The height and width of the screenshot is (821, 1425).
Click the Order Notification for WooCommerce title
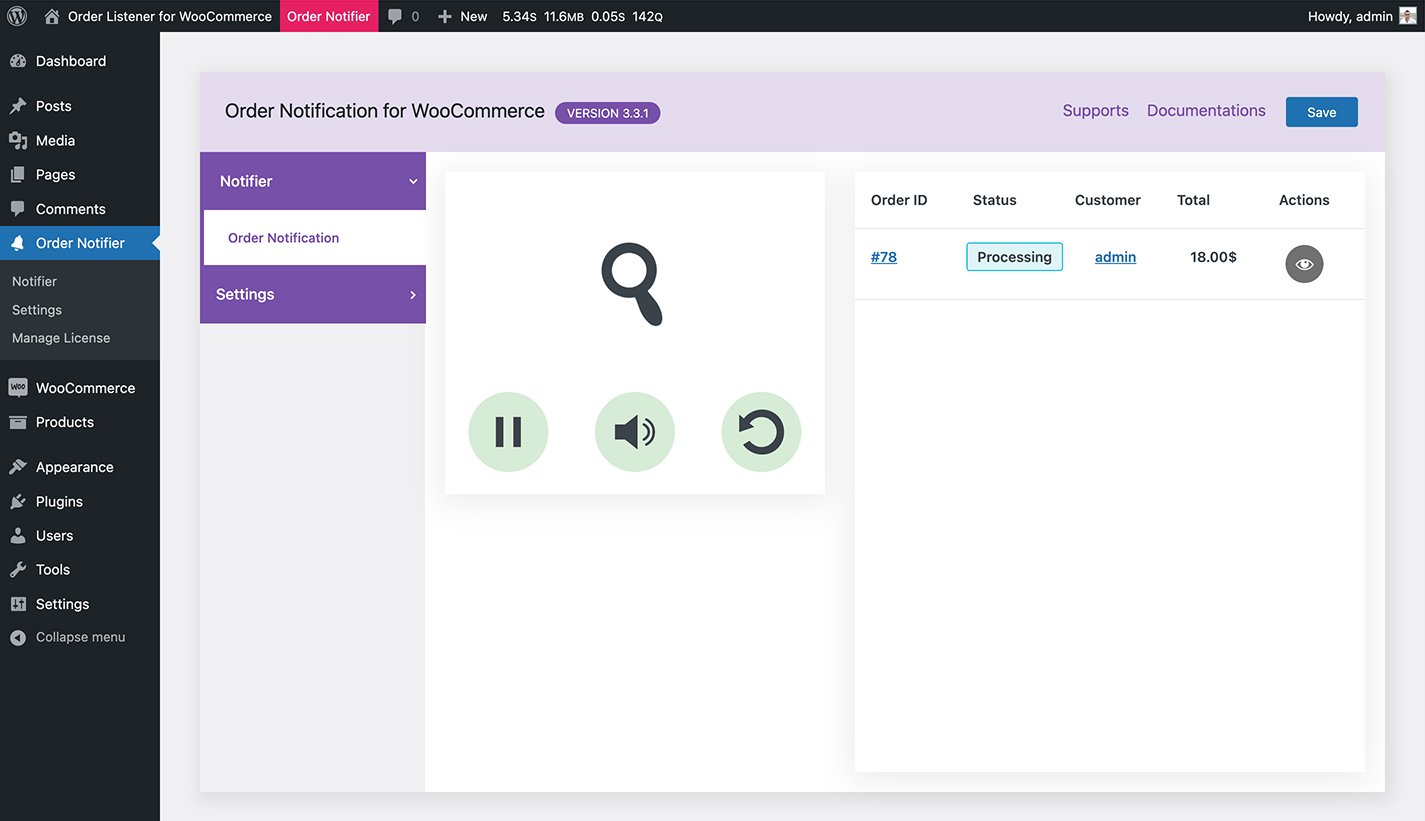(385, 111)
